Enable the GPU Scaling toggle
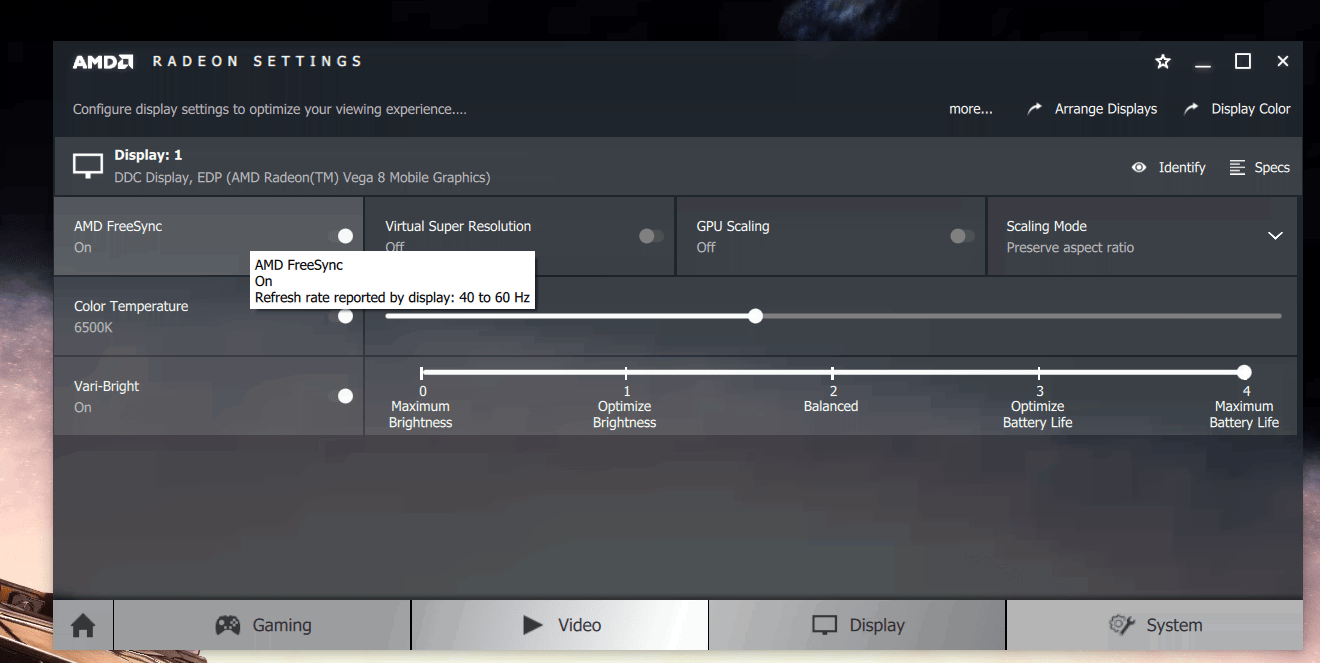 pos(962,236)
